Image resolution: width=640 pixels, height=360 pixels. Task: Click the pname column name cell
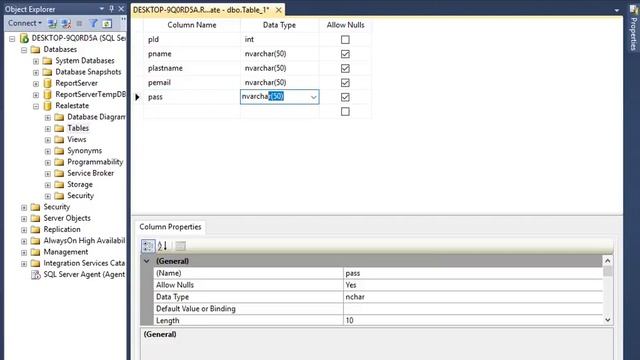(x=192, y=54)
